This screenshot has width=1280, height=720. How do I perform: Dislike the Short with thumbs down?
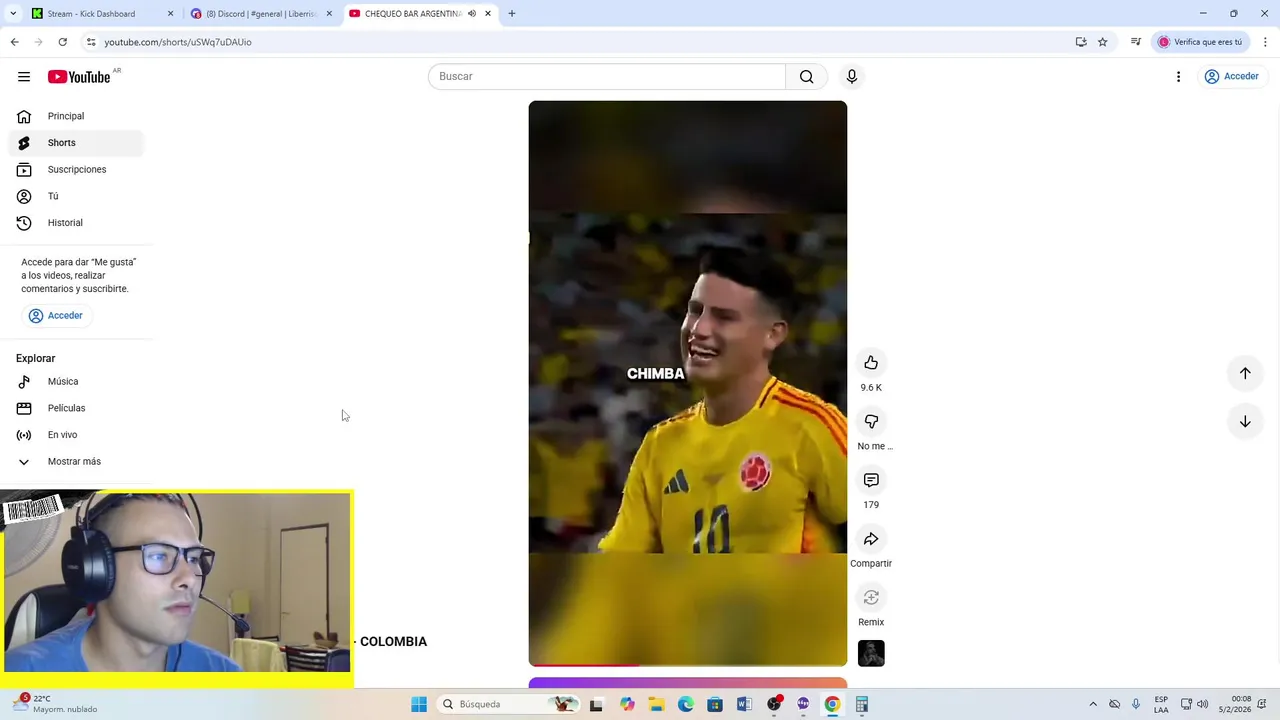pos(871,422)
